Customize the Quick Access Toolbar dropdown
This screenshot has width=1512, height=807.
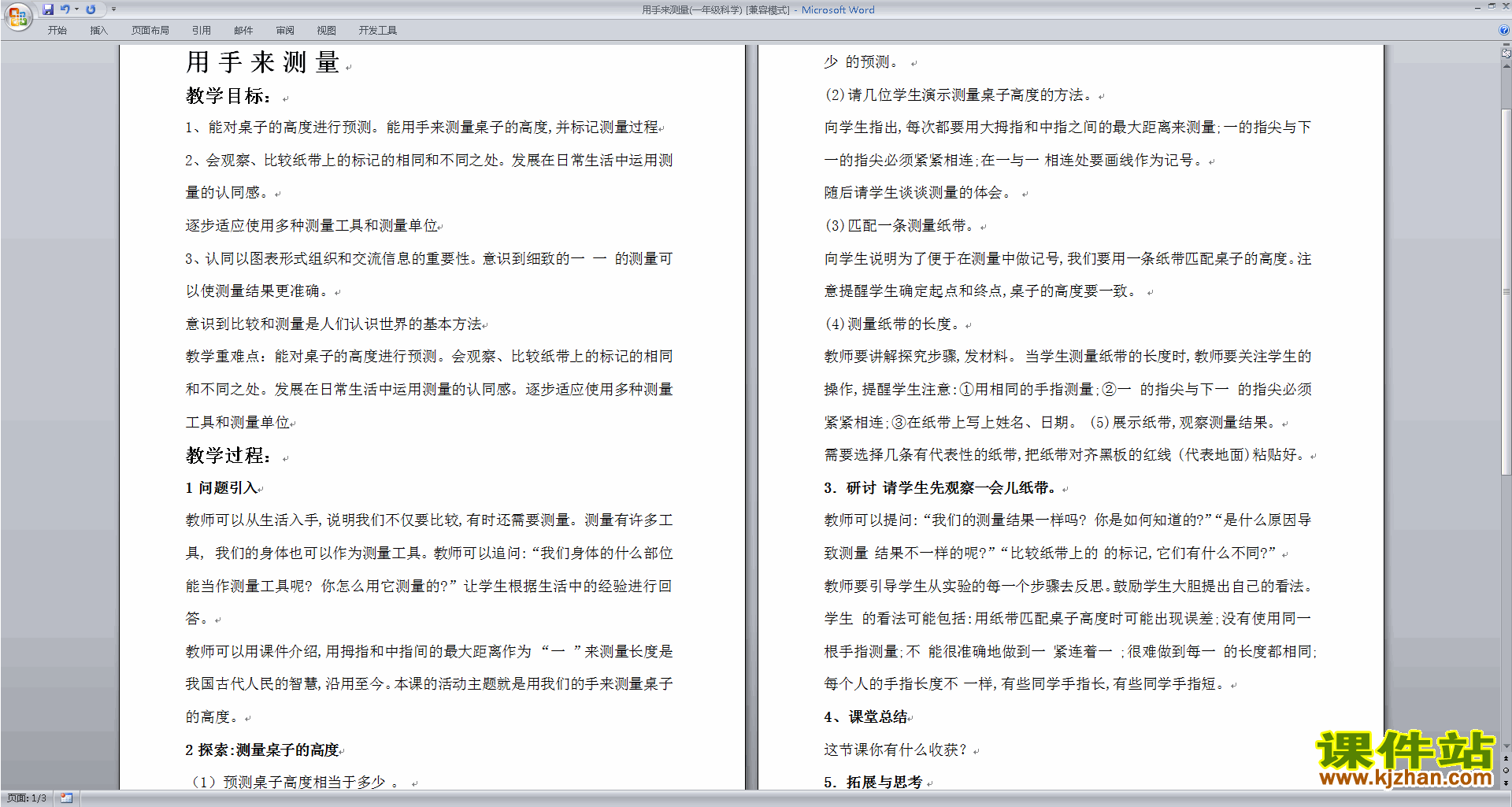(x=113, y=9)
